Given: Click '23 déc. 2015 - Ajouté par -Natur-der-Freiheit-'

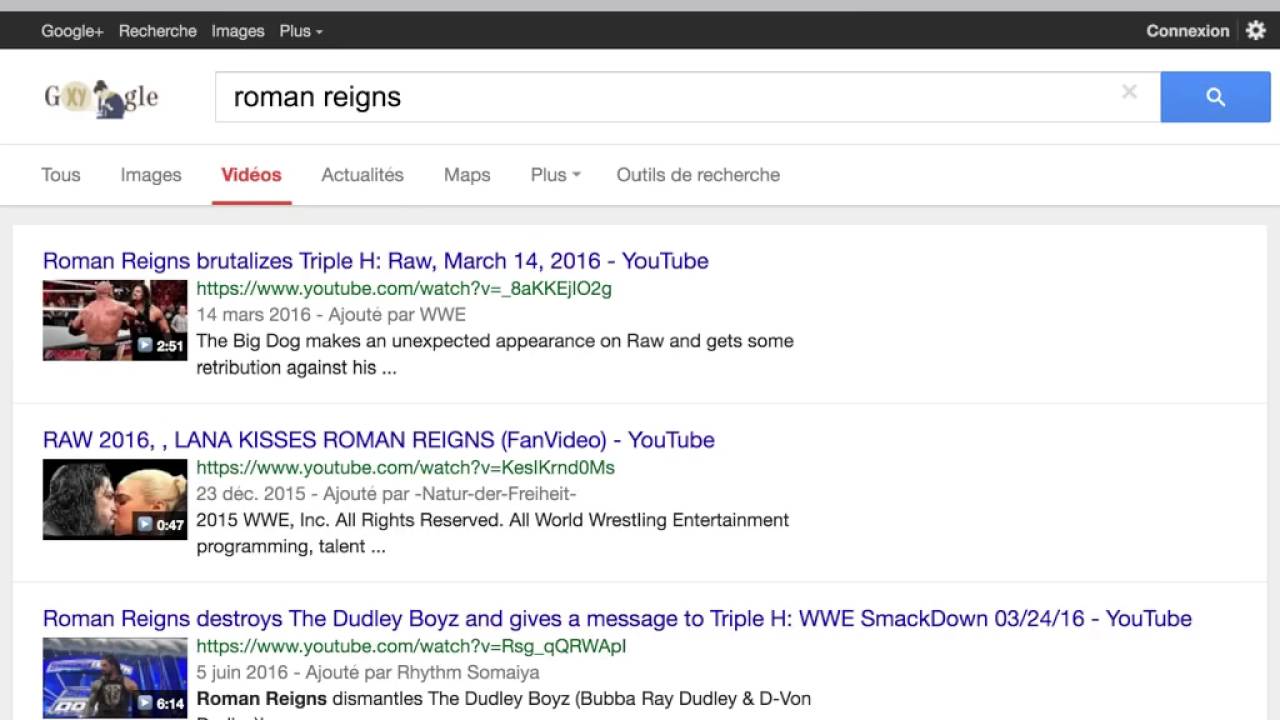Looking at the screenshot, I should (x=386, y=494).
